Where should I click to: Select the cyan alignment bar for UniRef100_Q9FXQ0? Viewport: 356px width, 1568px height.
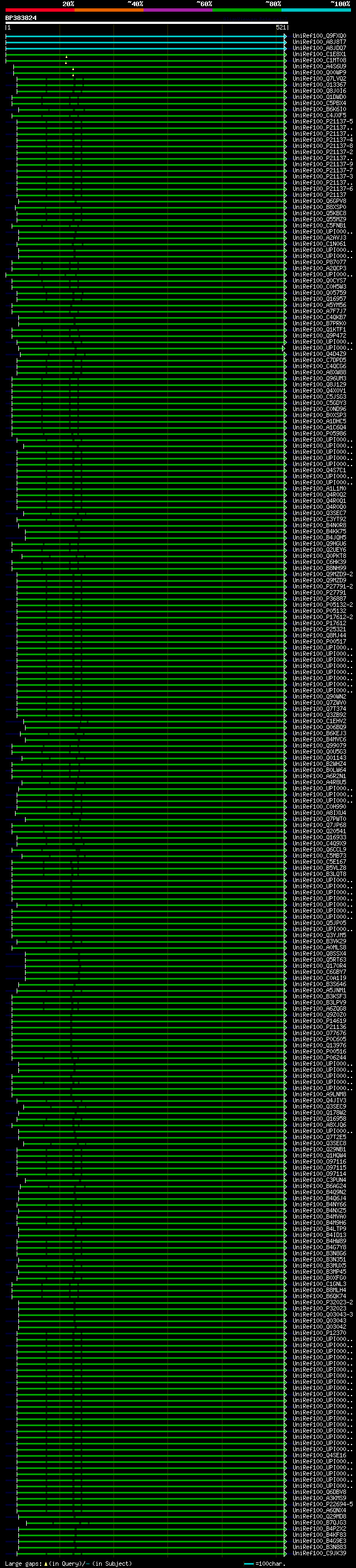click(146, 36)
